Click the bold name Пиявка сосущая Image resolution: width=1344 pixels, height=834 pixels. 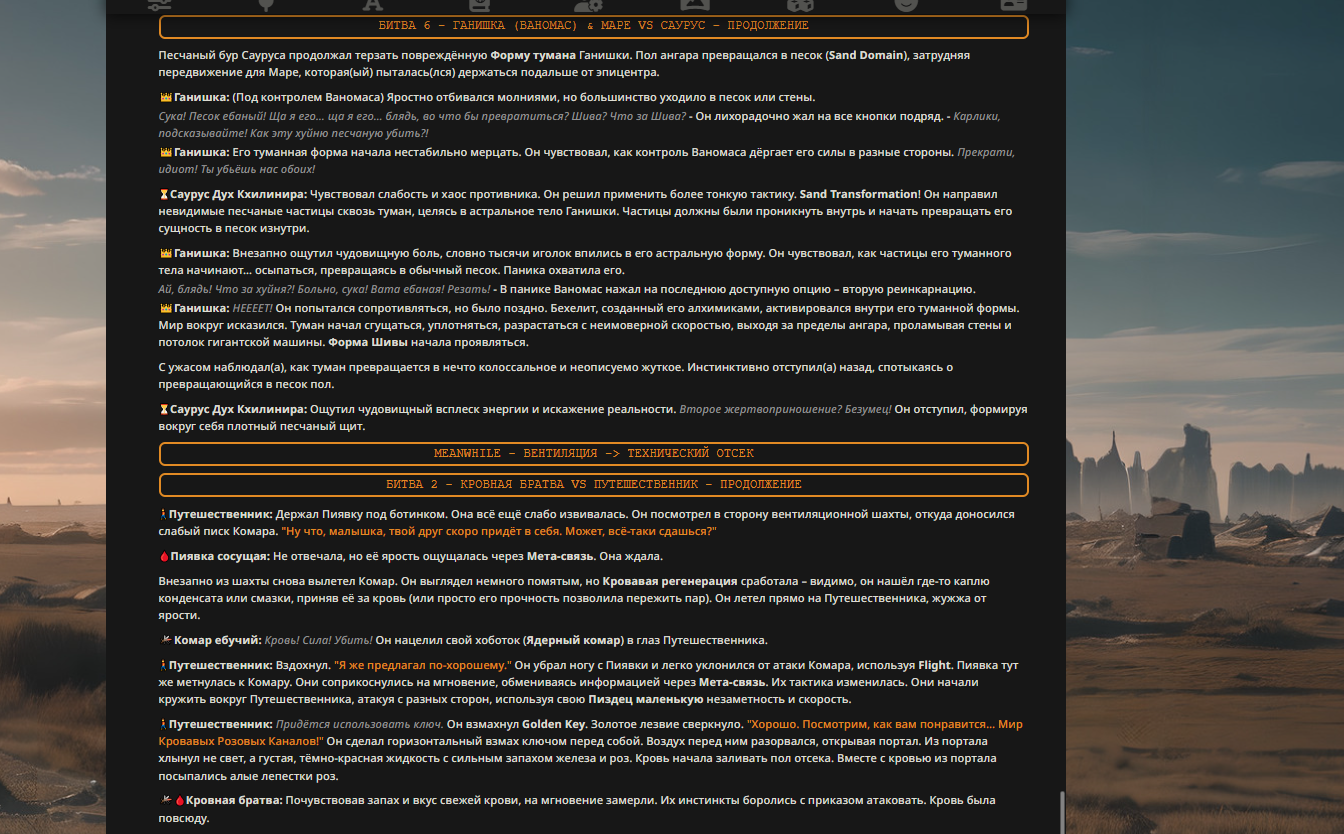click(220, 556)
